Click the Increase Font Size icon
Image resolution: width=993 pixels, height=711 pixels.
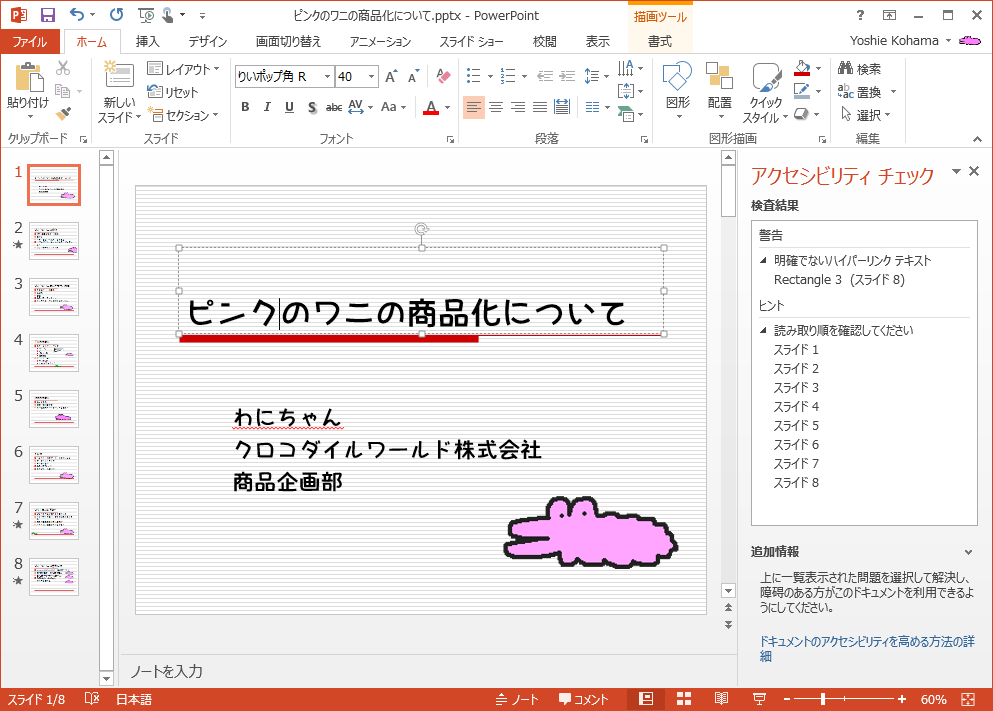391,76
